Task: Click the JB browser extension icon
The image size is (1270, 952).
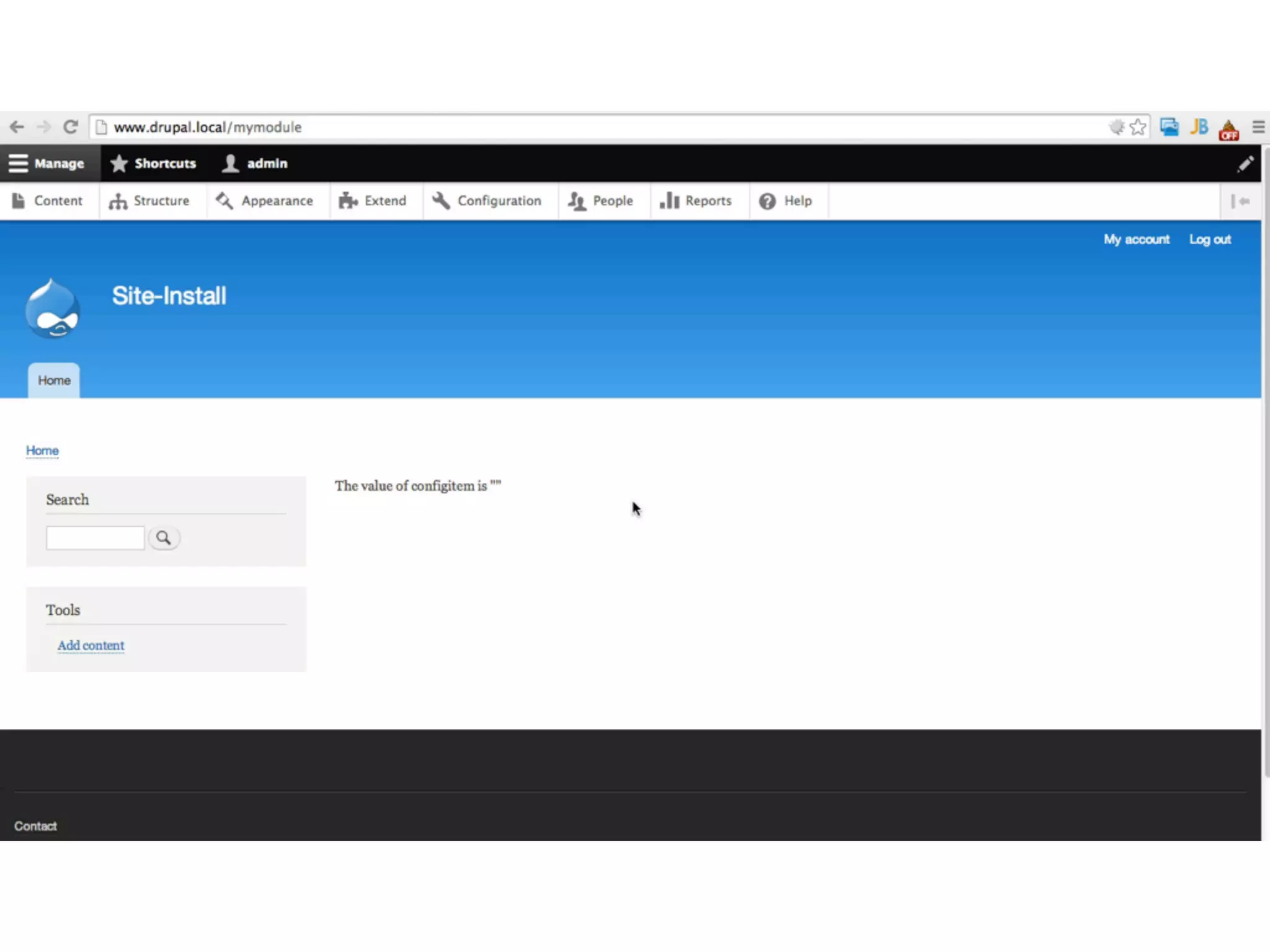Action: [1199, 127]
